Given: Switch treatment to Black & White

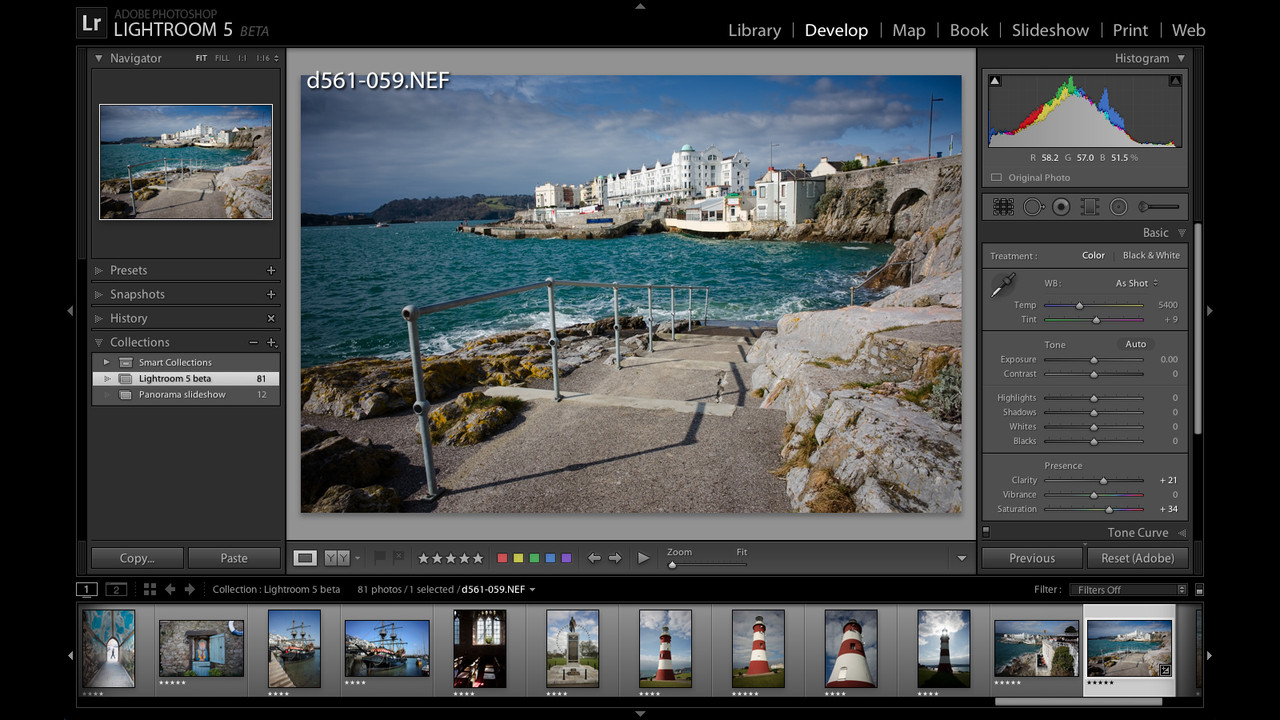Looking at the screenshot, I should [1151, 255].
